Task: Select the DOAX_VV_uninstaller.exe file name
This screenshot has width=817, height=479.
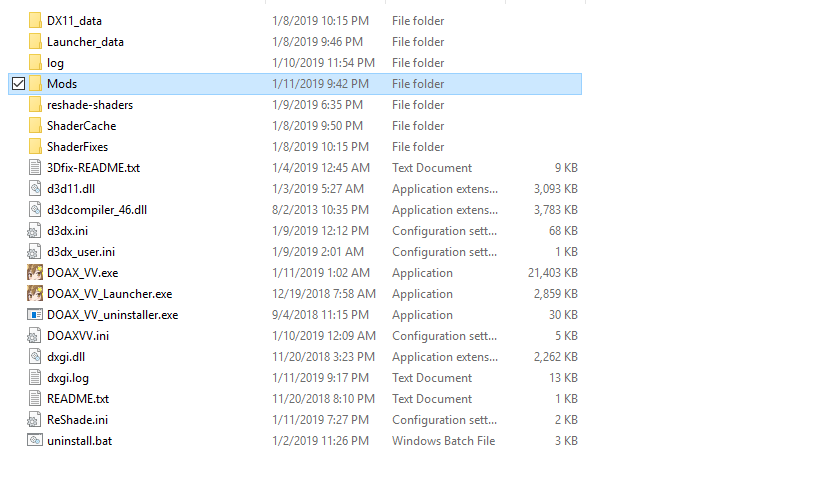Action: coord(113,315)
